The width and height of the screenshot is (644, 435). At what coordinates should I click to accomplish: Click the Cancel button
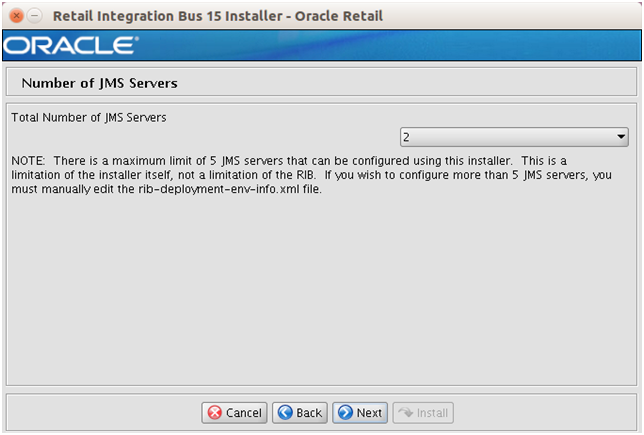235,412
